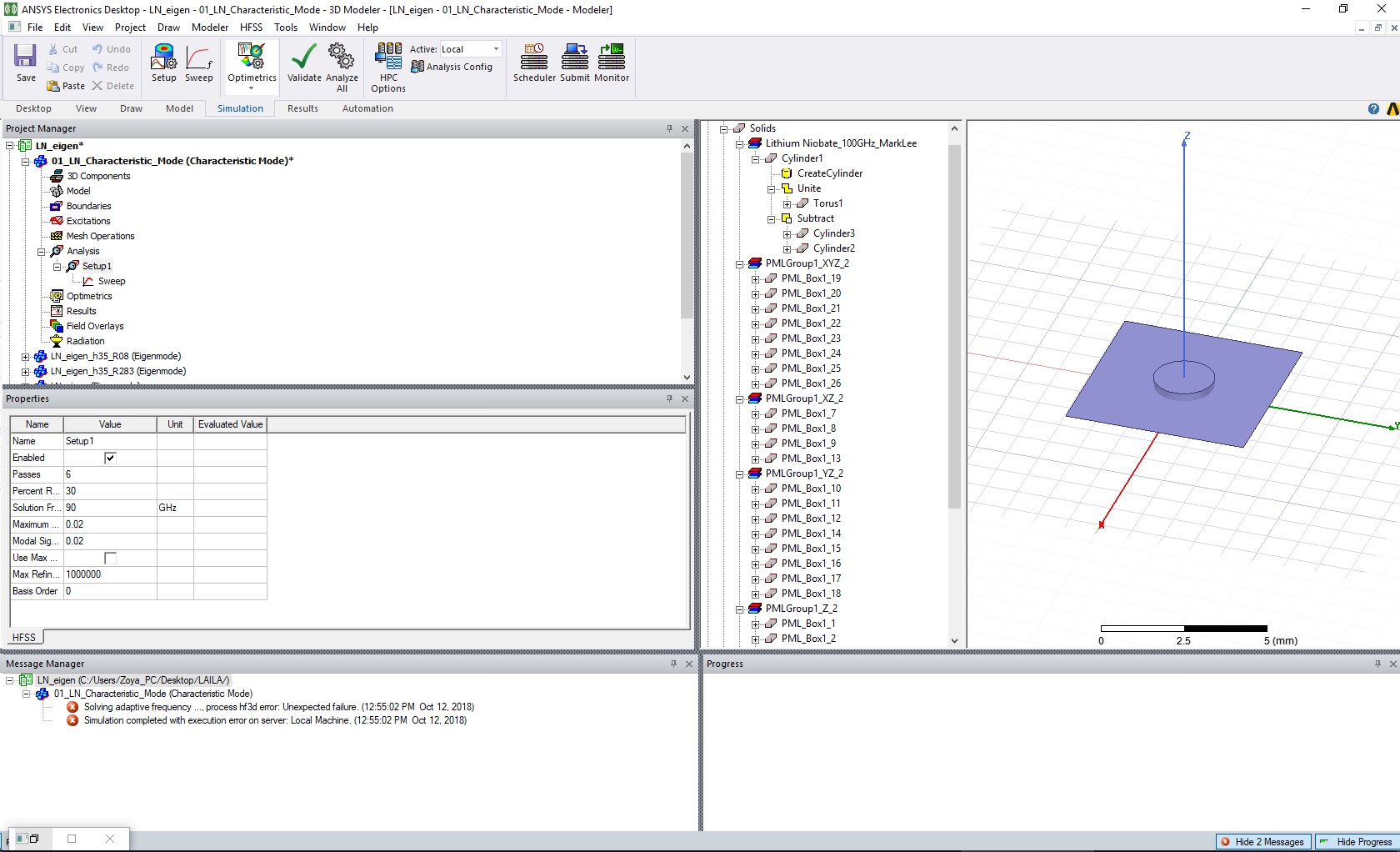This screenshot has height=852, width=1400.
Task: Pin the Properties panel
Action: (669, 398)
